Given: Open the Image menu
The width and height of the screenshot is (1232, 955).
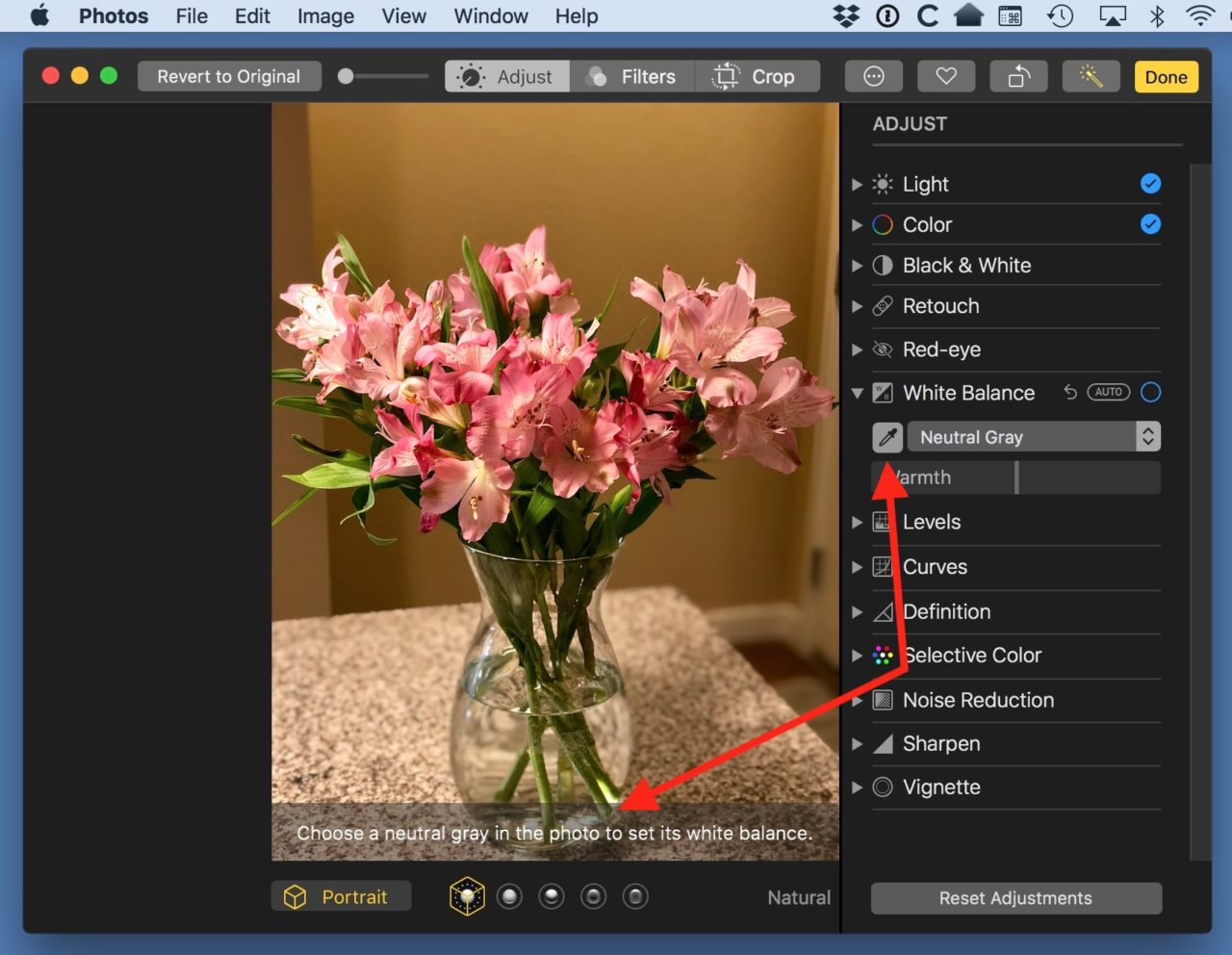Looking at the screenshot, I should (325, 16).
